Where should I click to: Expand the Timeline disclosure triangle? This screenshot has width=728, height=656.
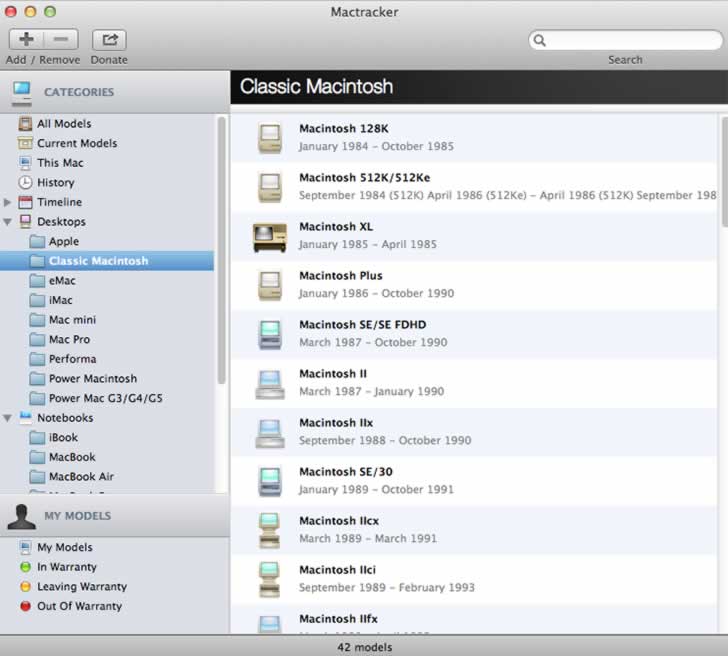pyautogui.click(x=7, y=202)
